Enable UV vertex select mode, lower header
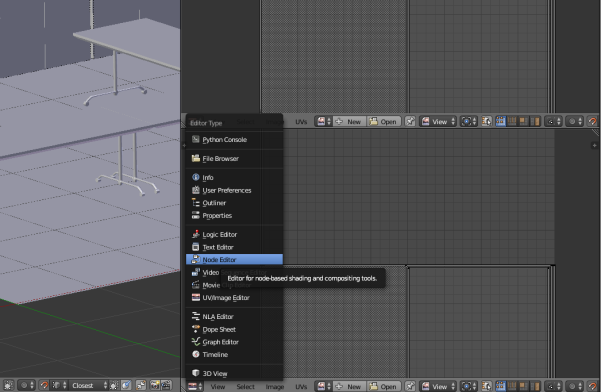Viewport: 601px width, 392px height. (x=501, y=386)
